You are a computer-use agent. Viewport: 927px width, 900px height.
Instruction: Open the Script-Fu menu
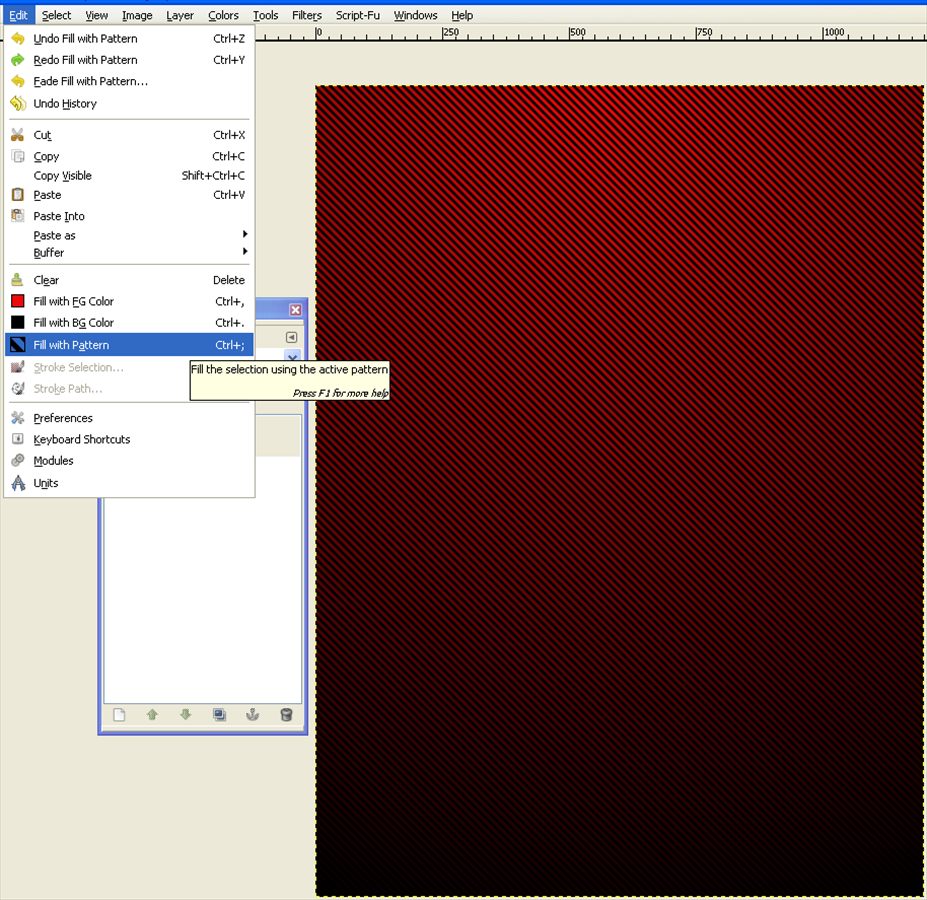358,15
